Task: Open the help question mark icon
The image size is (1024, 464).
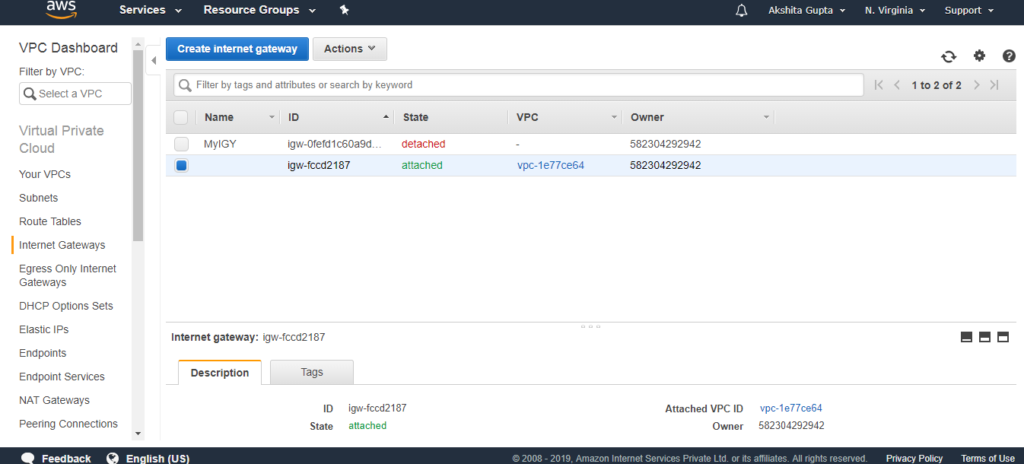Action: [1009, 56]
